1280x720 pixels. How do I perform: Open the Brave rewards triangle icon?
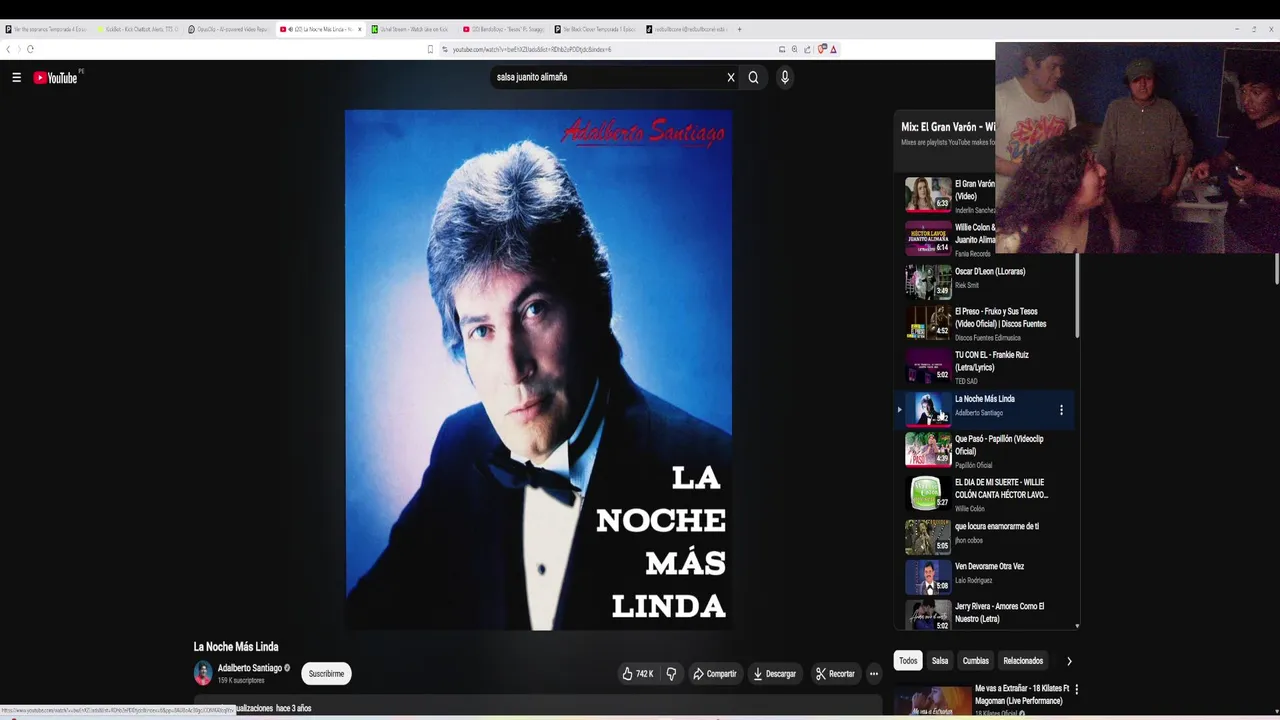(x=833, y=49)
